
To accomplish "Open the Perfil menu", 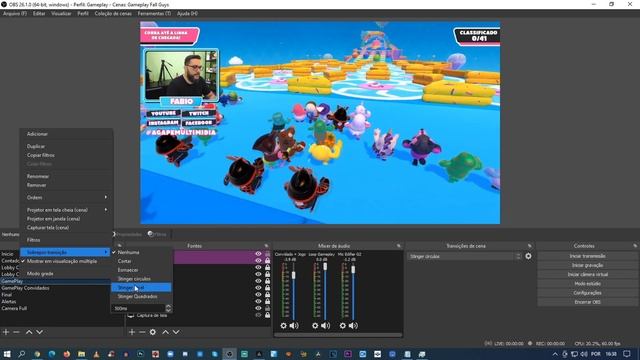I will pos(83,13).
